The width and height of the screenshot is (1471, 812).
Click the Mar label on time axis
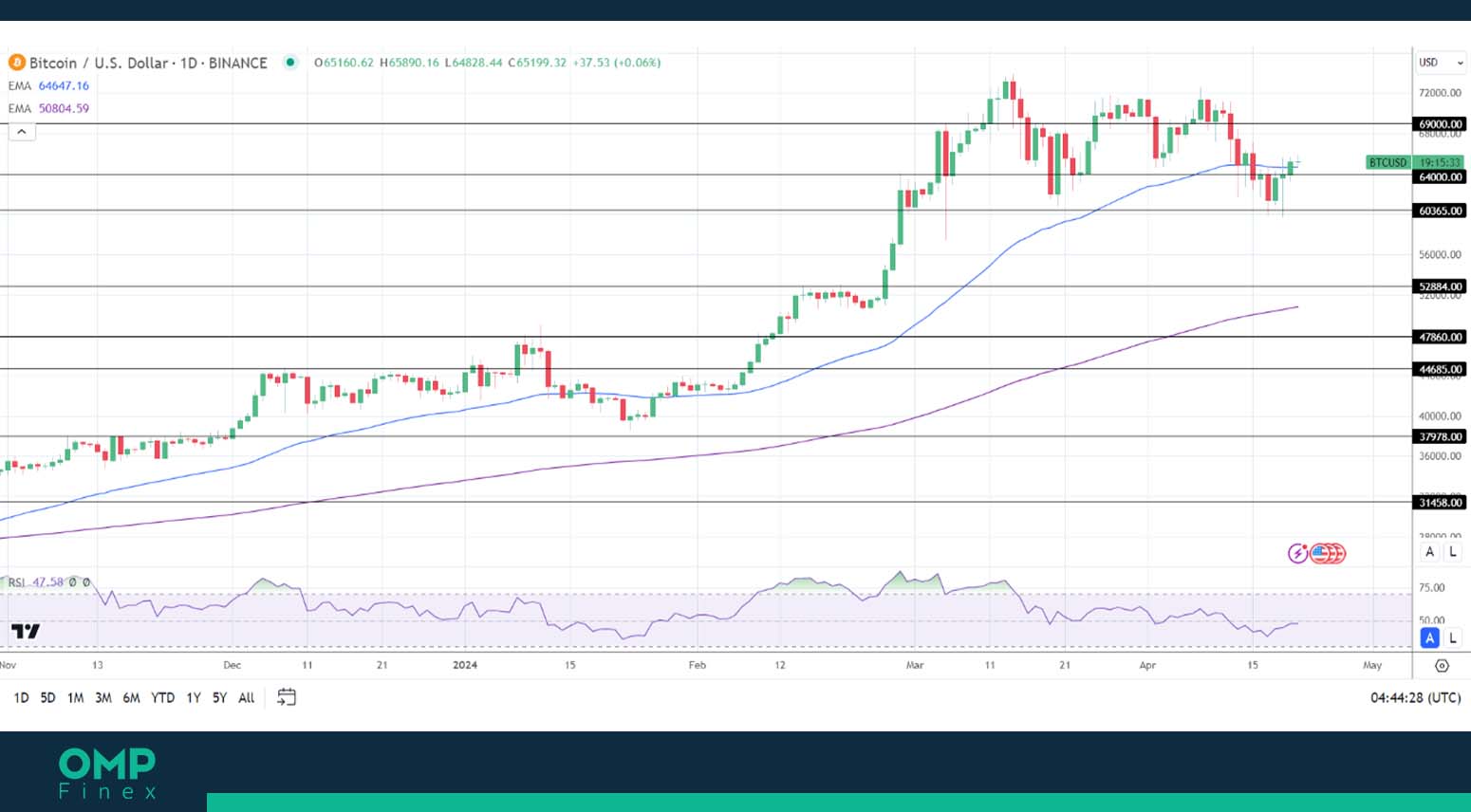(915, 665)
